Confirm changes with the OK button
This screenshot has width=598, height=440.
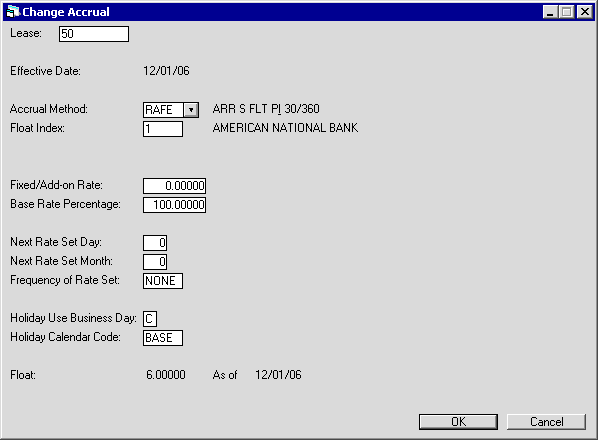tap(458, 422)
